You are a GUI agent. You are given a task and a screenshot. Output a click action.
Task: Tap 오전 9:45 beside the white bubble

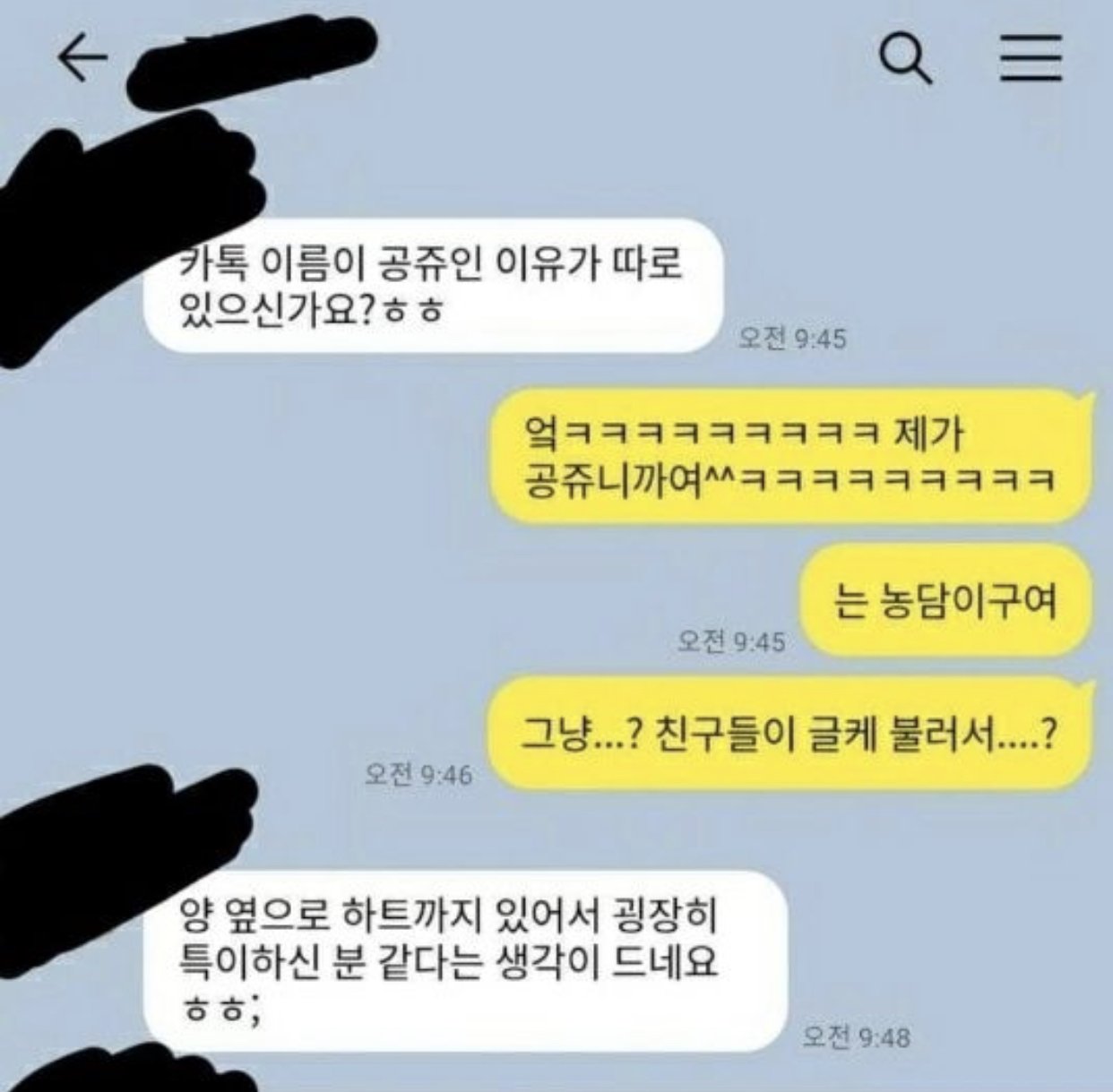791,339
